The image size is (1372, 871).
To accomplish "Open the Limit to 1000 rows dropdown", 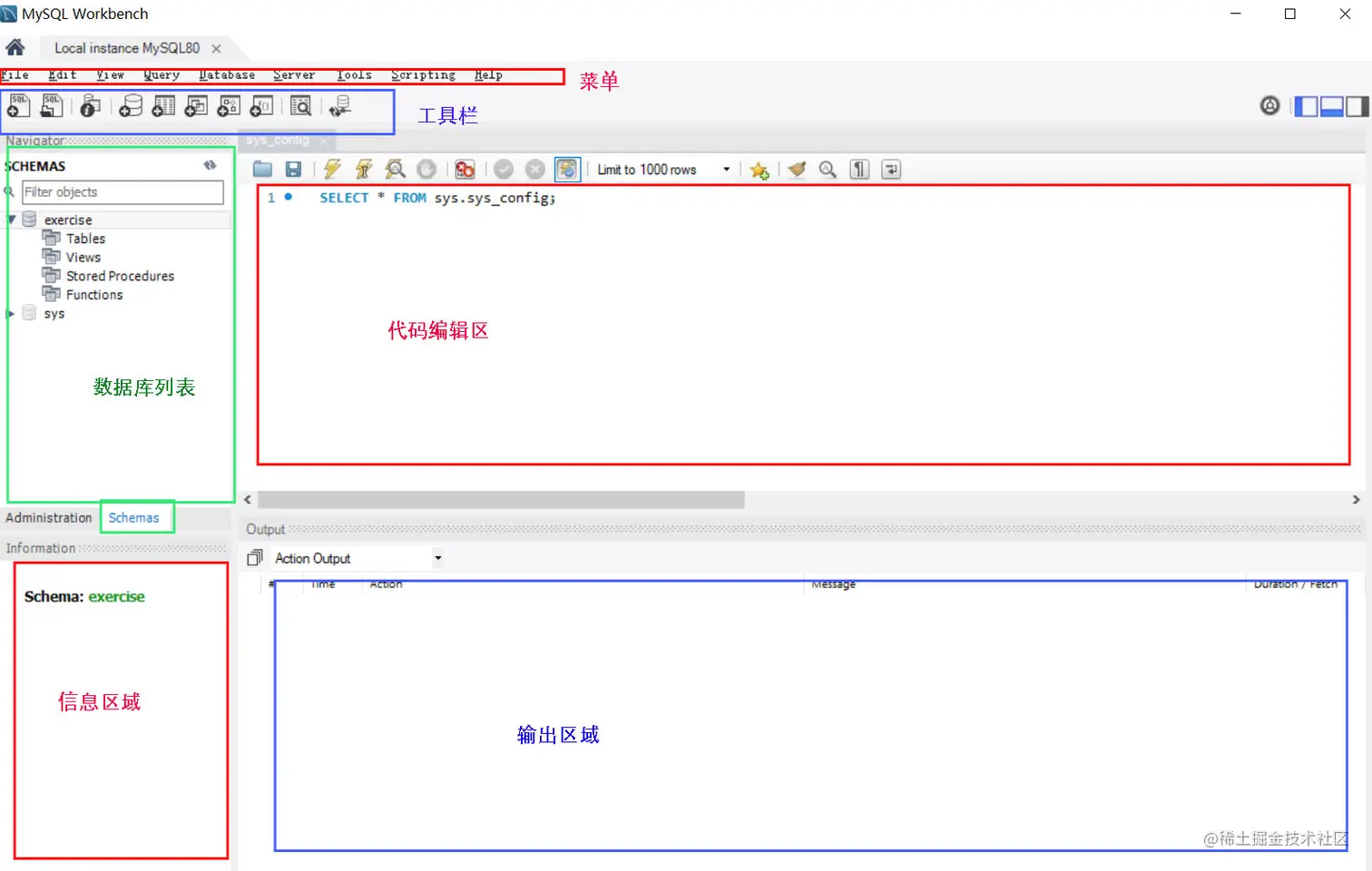I will (663, 170).
